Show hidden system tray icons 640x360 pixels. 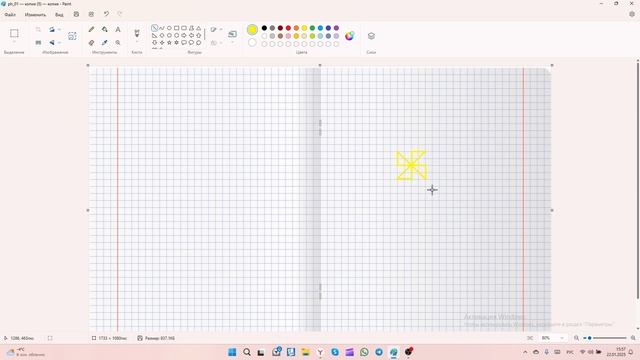tap(525, 352)
